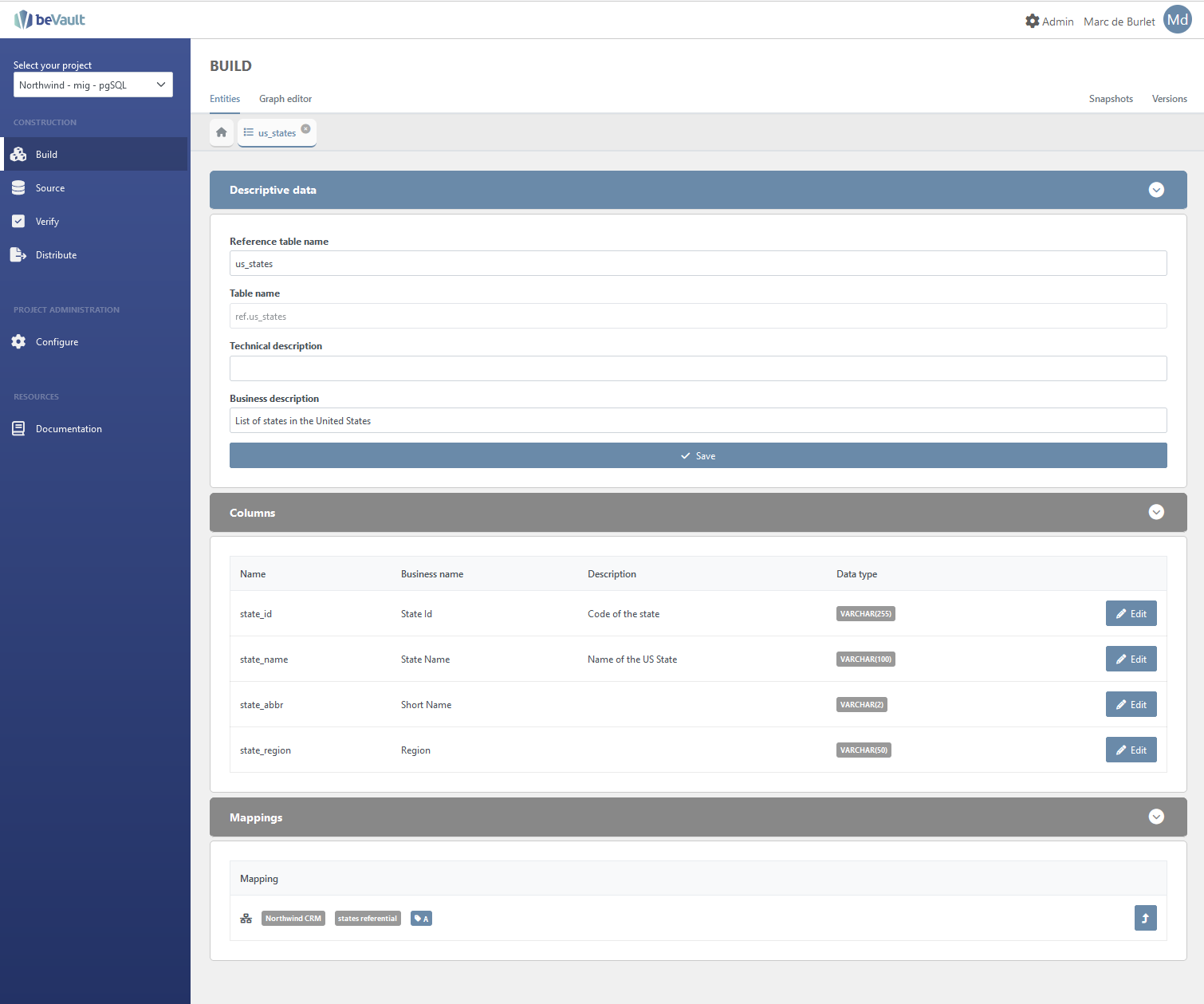Edit the state_name column
This screenshot has width=1204, height=1004.
tap(1131, 659)
